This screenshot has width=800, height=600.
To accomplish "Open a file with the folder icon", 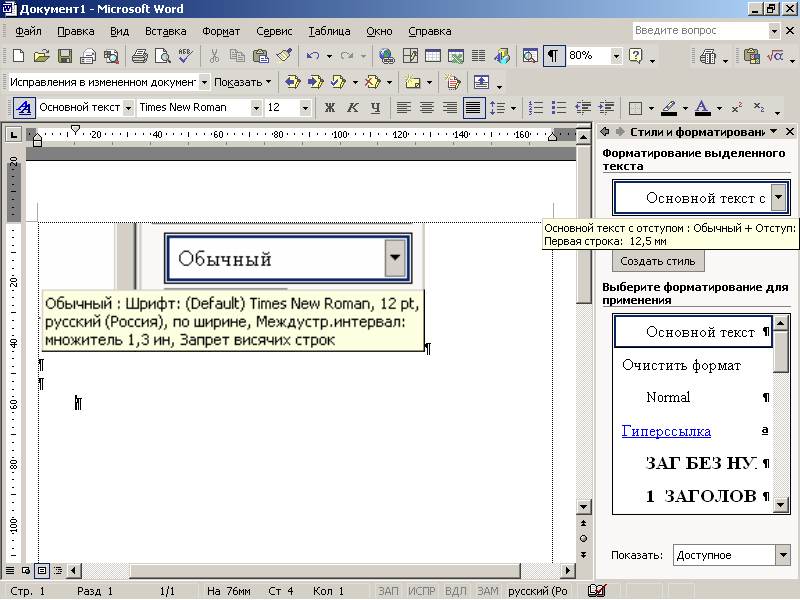I will coord(41,56).
